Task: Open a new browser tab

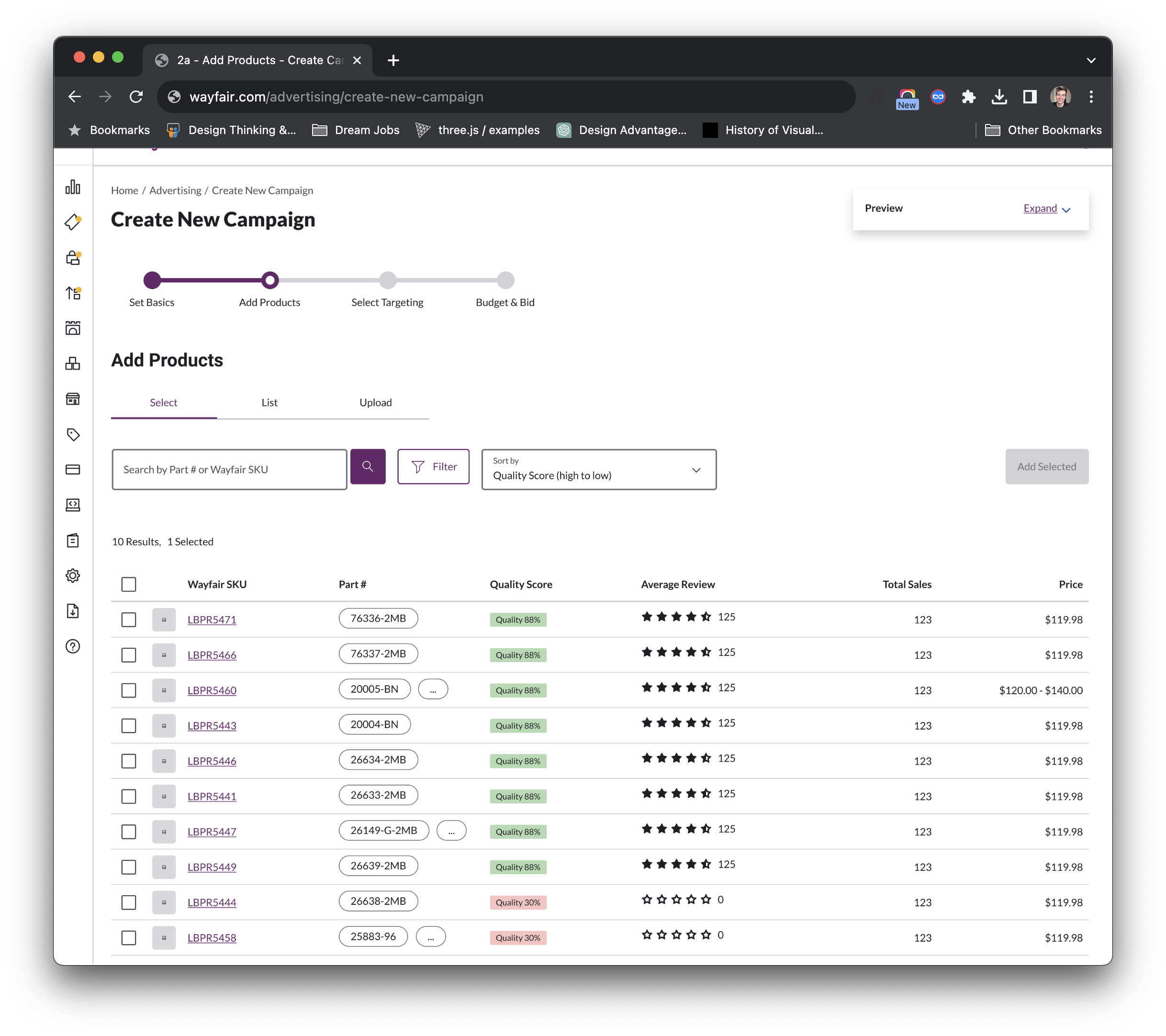Action: coord(393,60)
